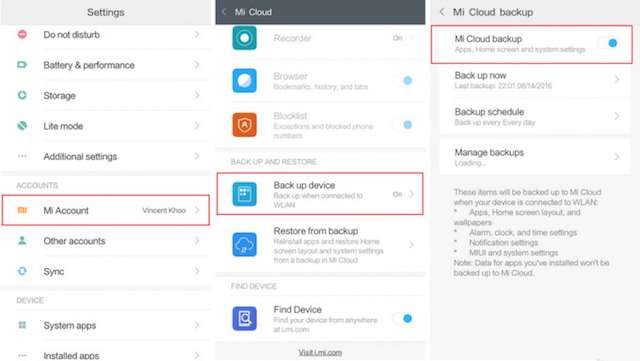The image size is (640, 361).
Task: Tap the Recorder On status
Action: coord(398,38)
